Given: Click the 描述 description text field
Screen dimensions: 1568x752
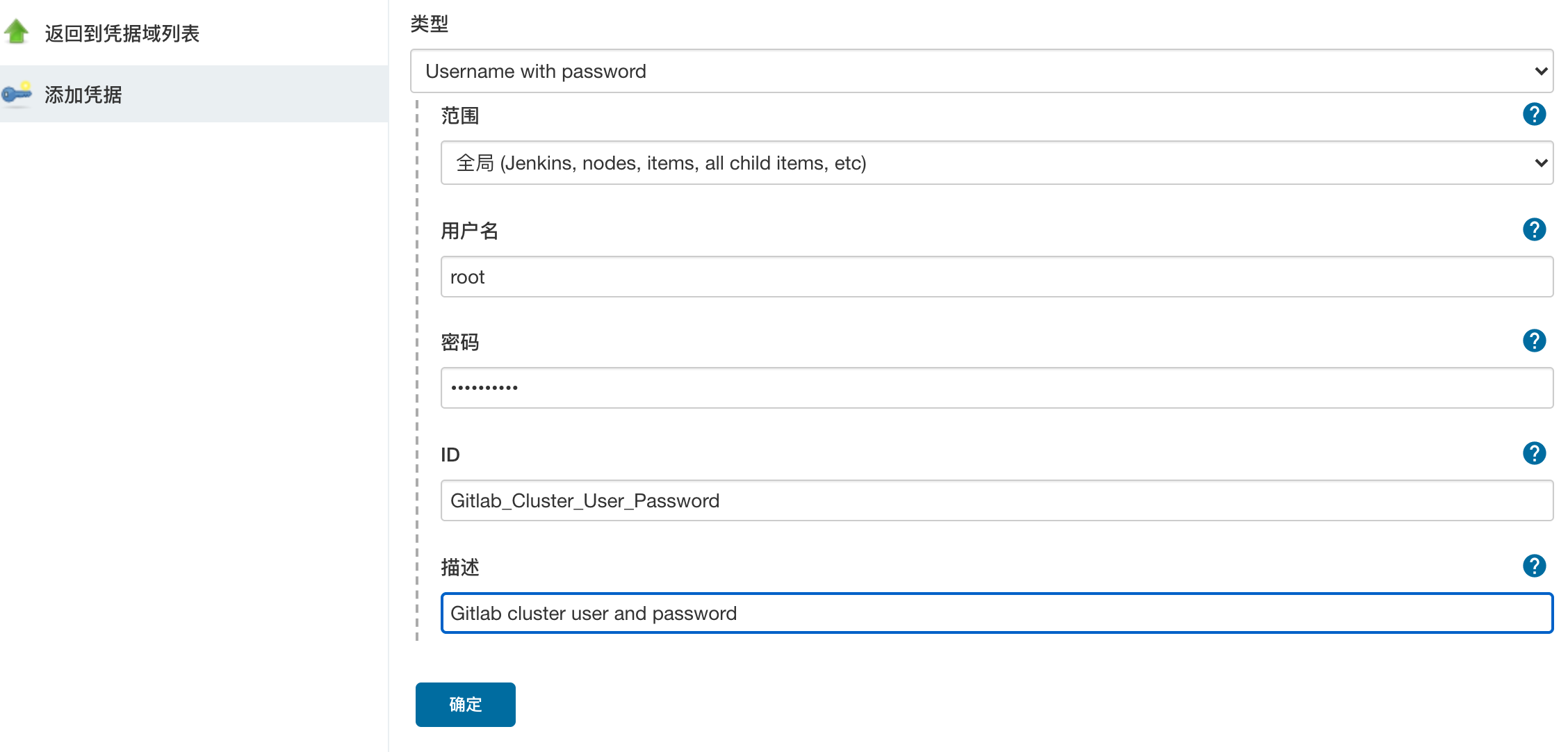Looking at the screenshot, I should point(997,613).
